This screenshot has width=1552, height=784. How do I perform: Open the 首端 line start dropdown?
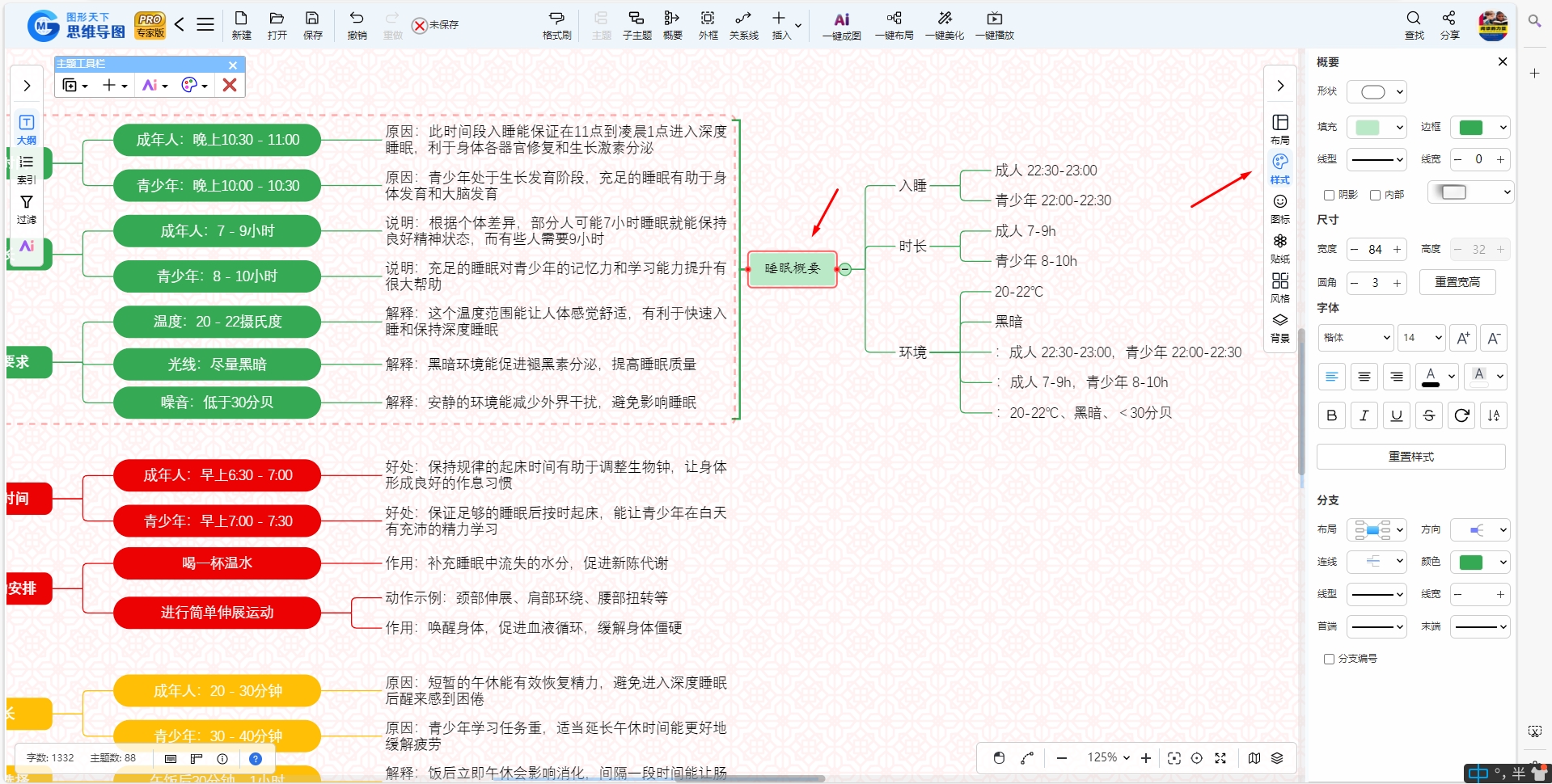tap(1377, 626)
